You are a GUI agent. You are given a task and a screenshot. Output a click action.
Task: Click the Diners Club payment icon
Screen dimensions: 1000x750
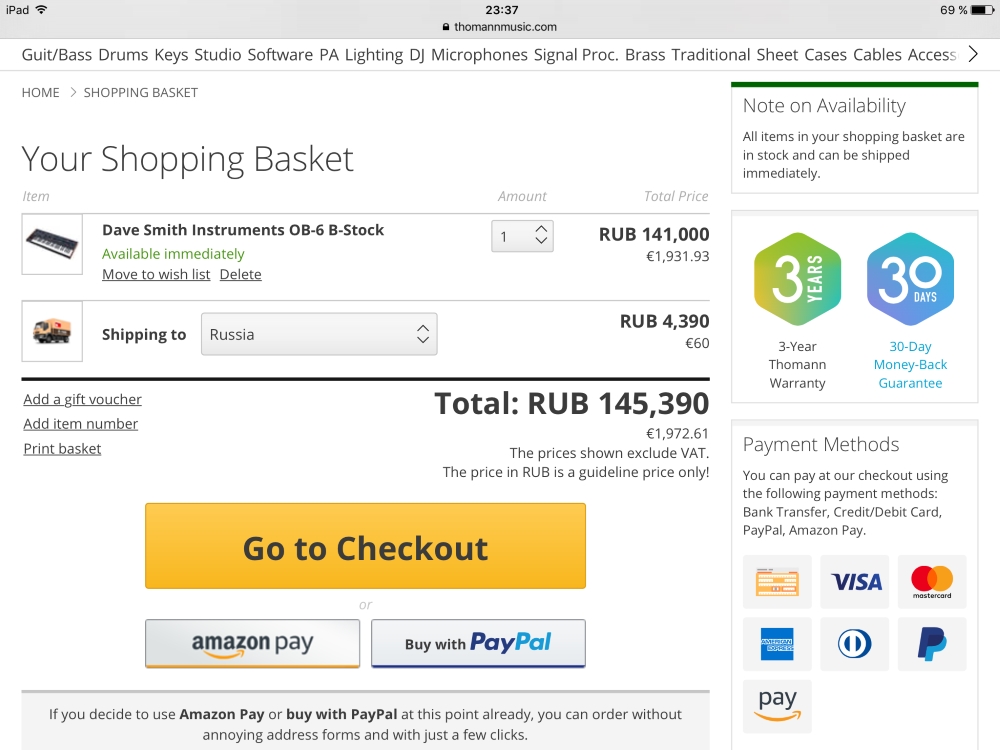pyautogui.click(x=855, y=644)
